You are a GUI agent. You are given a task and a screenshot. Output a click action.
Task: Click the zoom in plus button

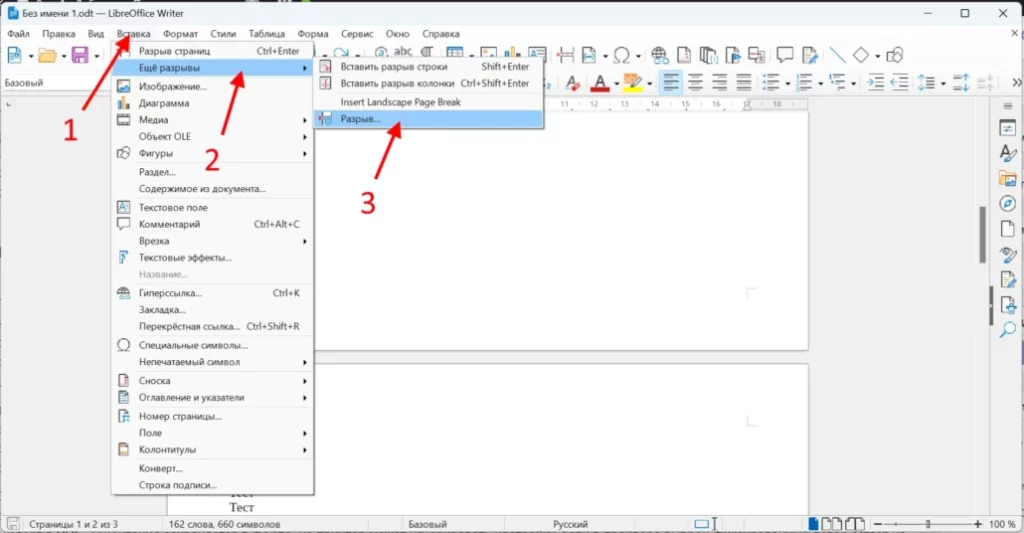978,524
